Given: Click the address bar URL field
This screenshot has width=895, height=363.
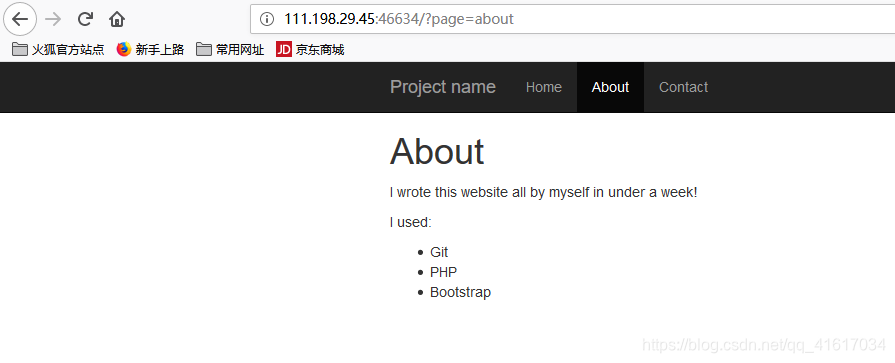Looking at the screenshot, I should click(573, 19).
